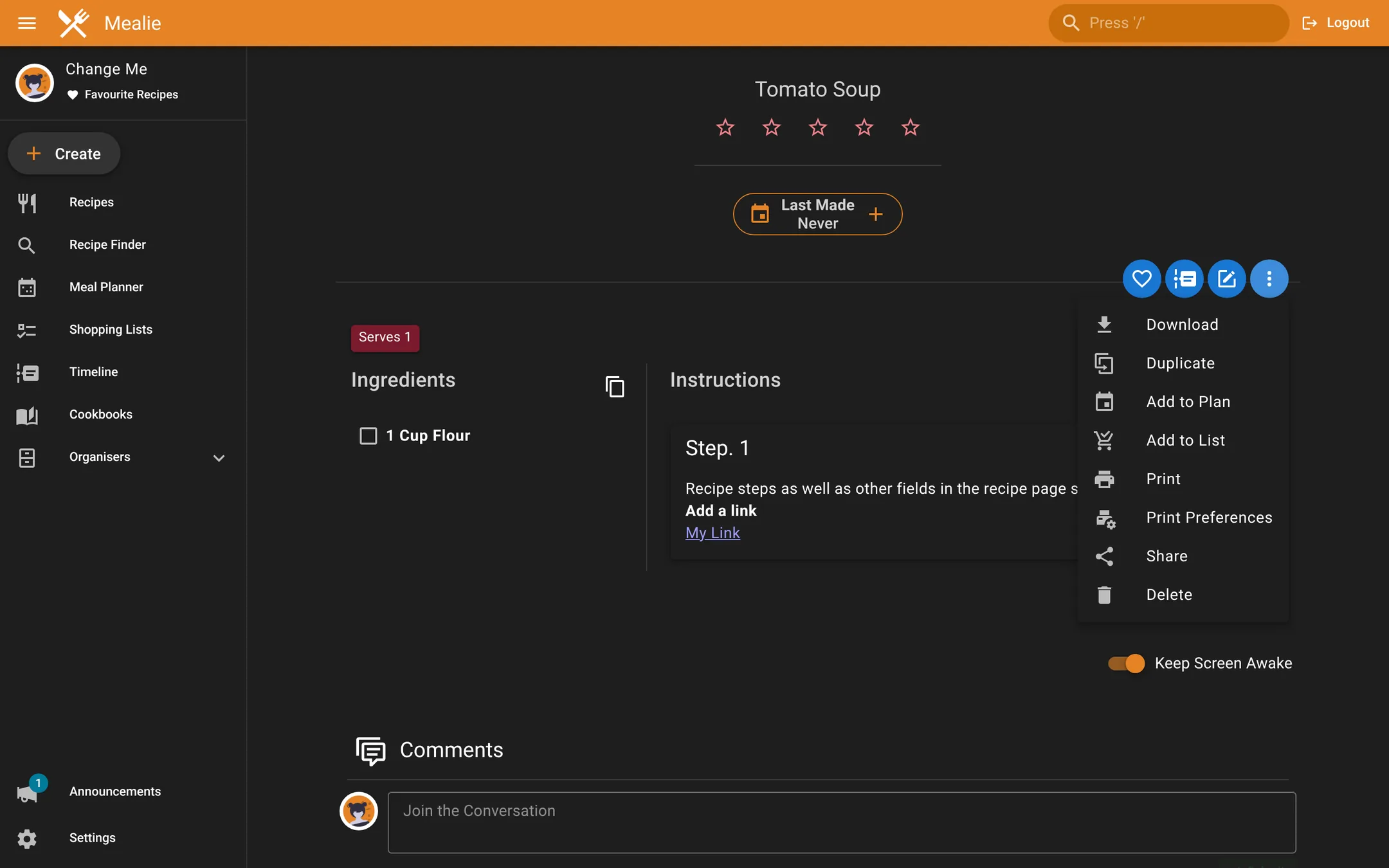Select Add to Plan
This screenshot has height=868, width=1389.
pos(1183,402)
